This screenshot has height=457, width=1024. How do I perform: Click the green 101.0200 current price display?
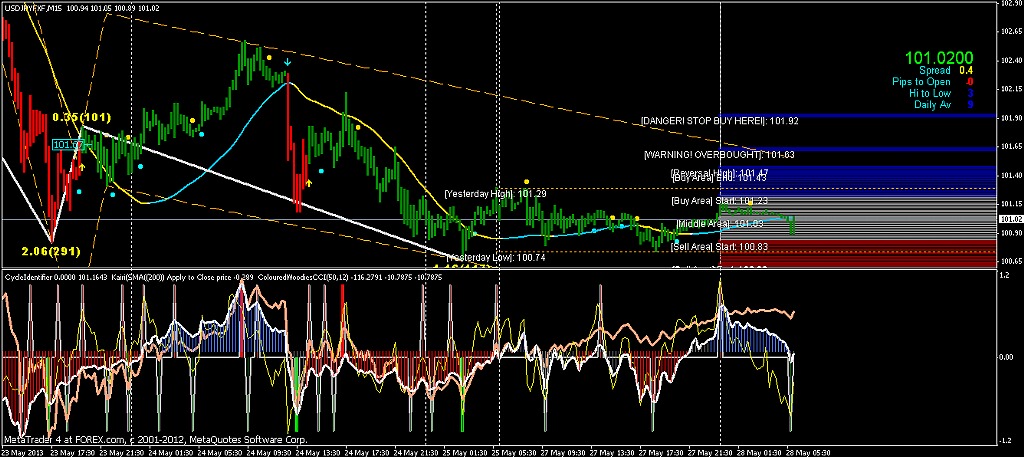click(939, 58)
